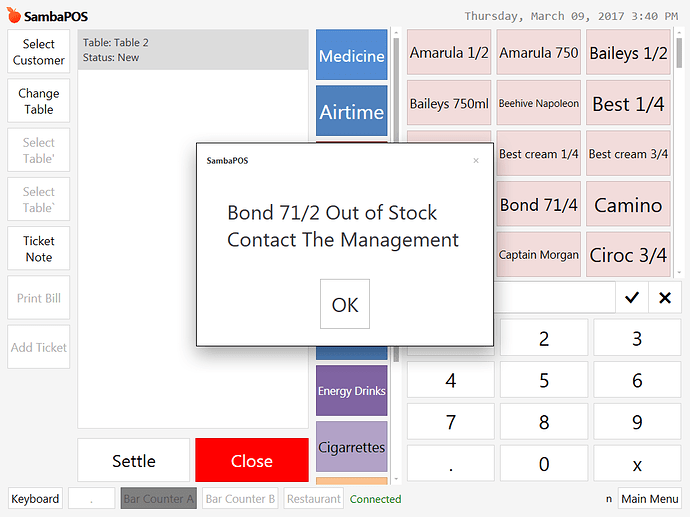Close the out of stock dialog
This screenshot has height=517, width=690.
pyautogui.click(x=345, y=304)
